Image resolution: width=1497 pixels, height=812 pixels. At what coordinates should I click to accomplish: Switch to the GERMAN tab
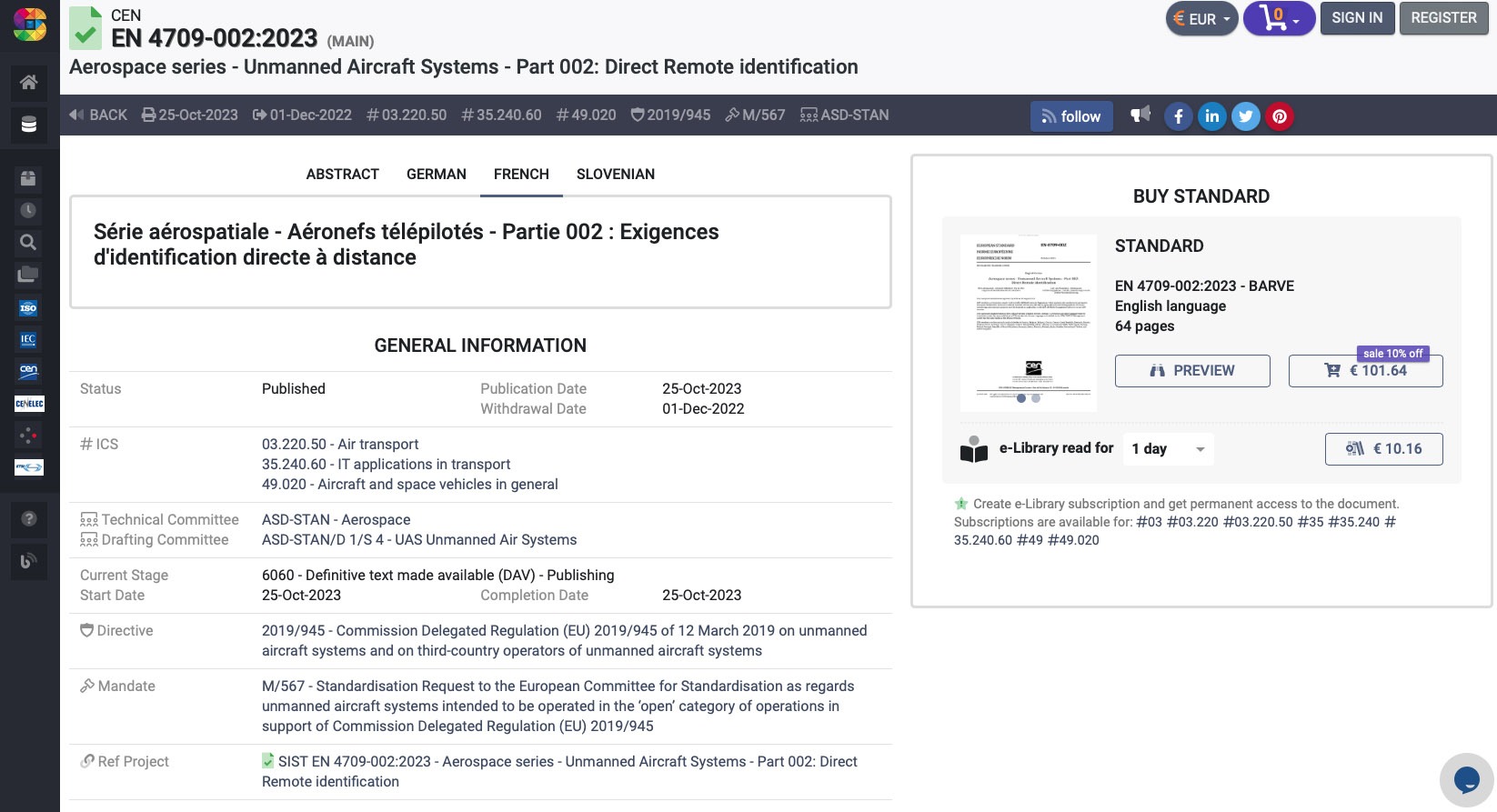(x=437, y=175)
